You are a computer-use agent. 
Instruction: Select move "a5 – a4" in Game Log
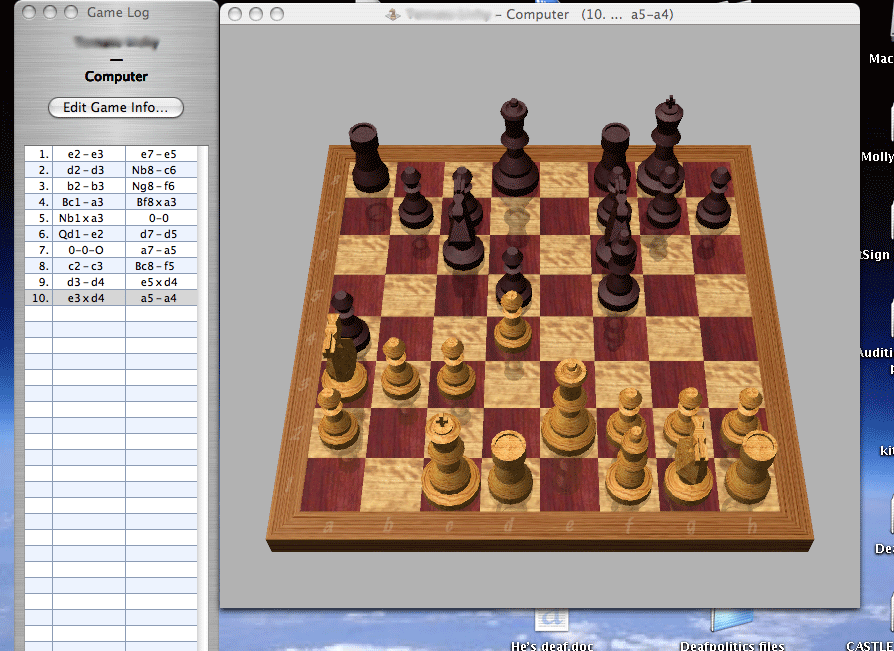tap(159, 298)
